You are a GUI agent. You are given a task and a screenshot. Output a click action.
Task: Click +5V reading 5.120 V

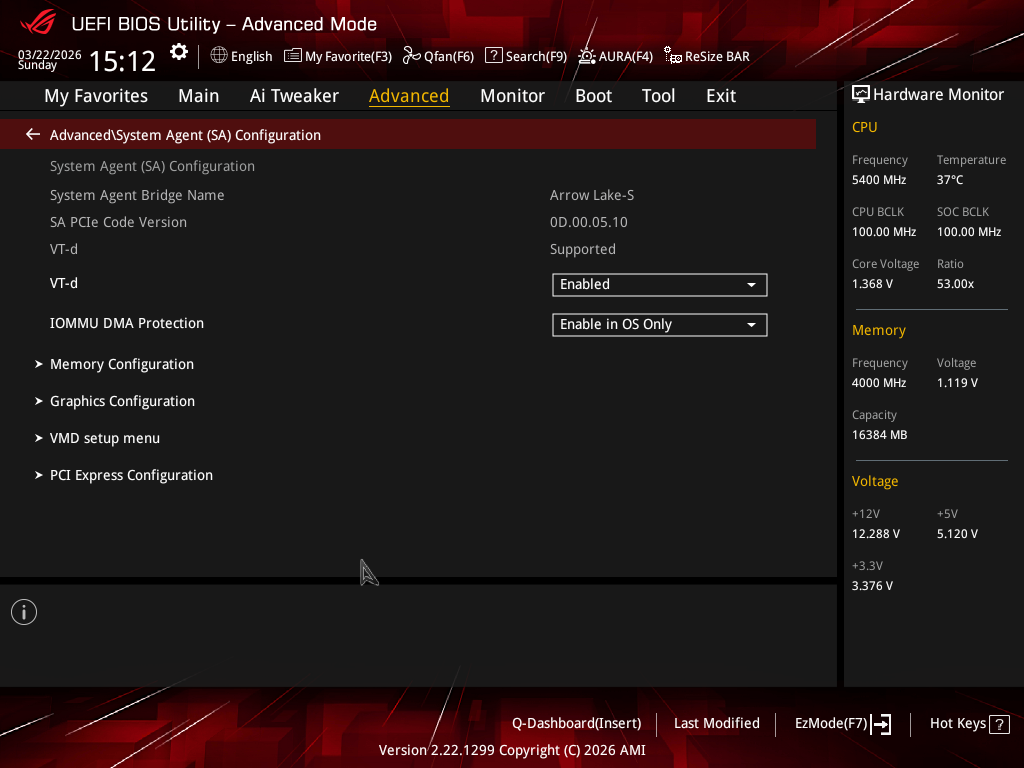click(x=957, y=534)
